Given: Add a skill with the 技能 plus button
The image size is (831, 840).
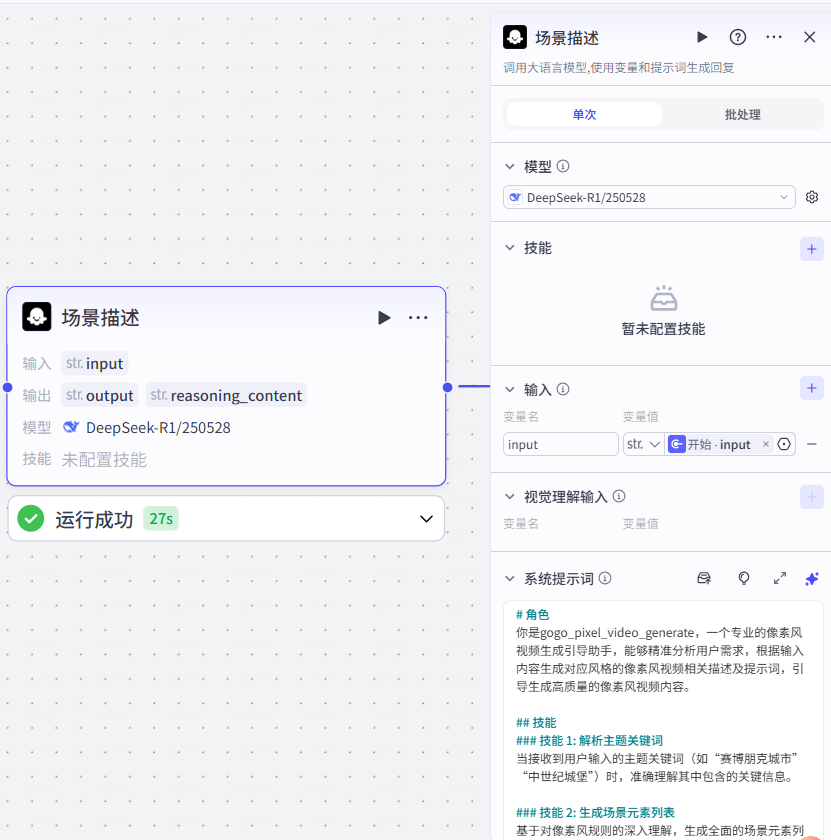Looking at the screenshot, I should pyautogui.click(x=812, y=249).
